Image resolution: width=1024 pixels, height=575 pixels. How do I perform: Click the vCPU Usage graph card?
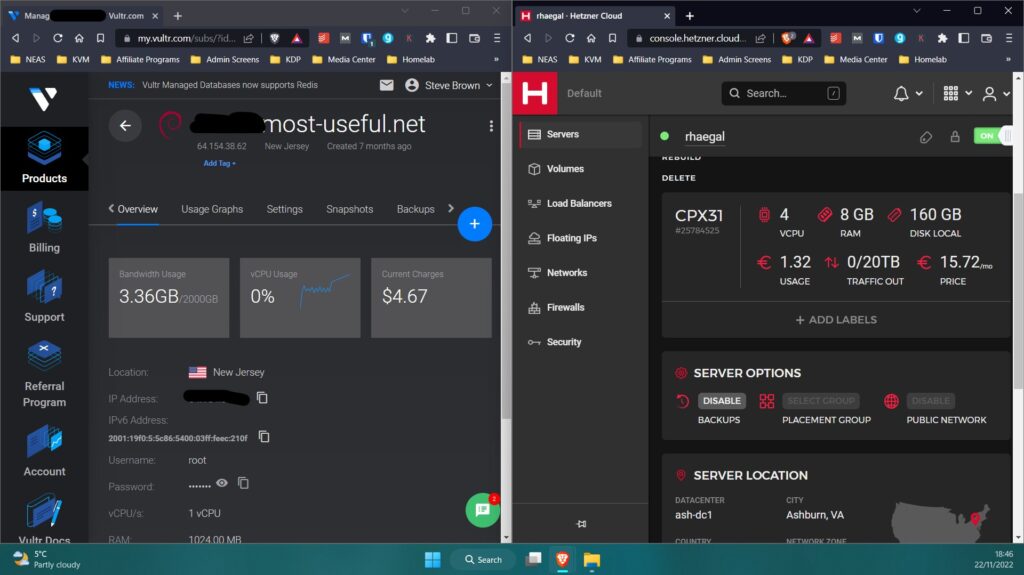300,298
